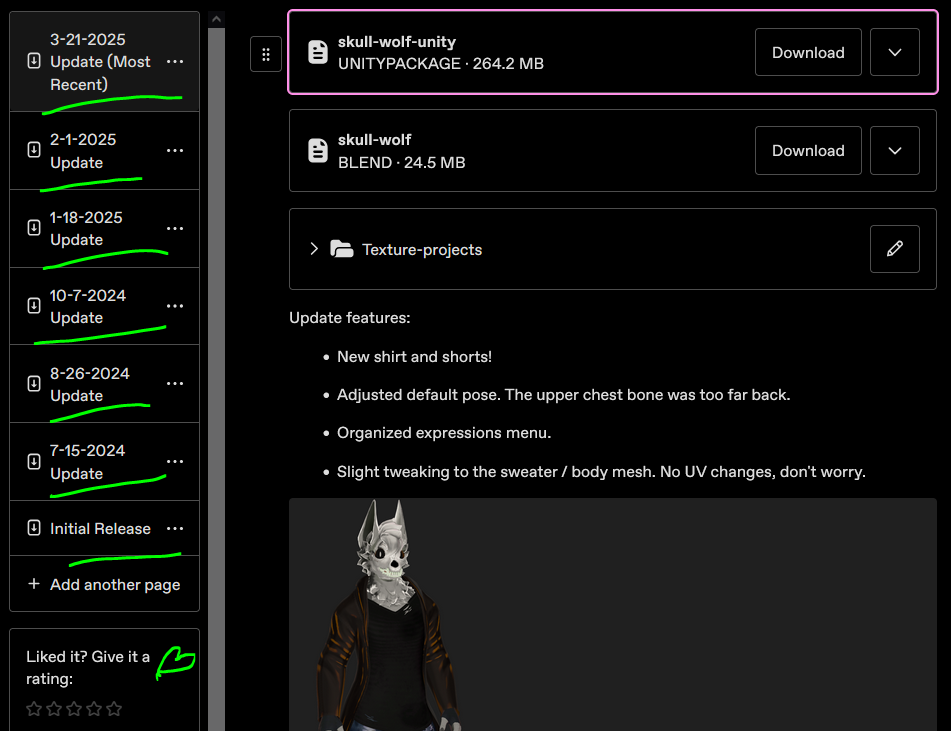Select the 10-7-2024 Update page
Viewport: 951px width, 731px height.
click(104, 306)
